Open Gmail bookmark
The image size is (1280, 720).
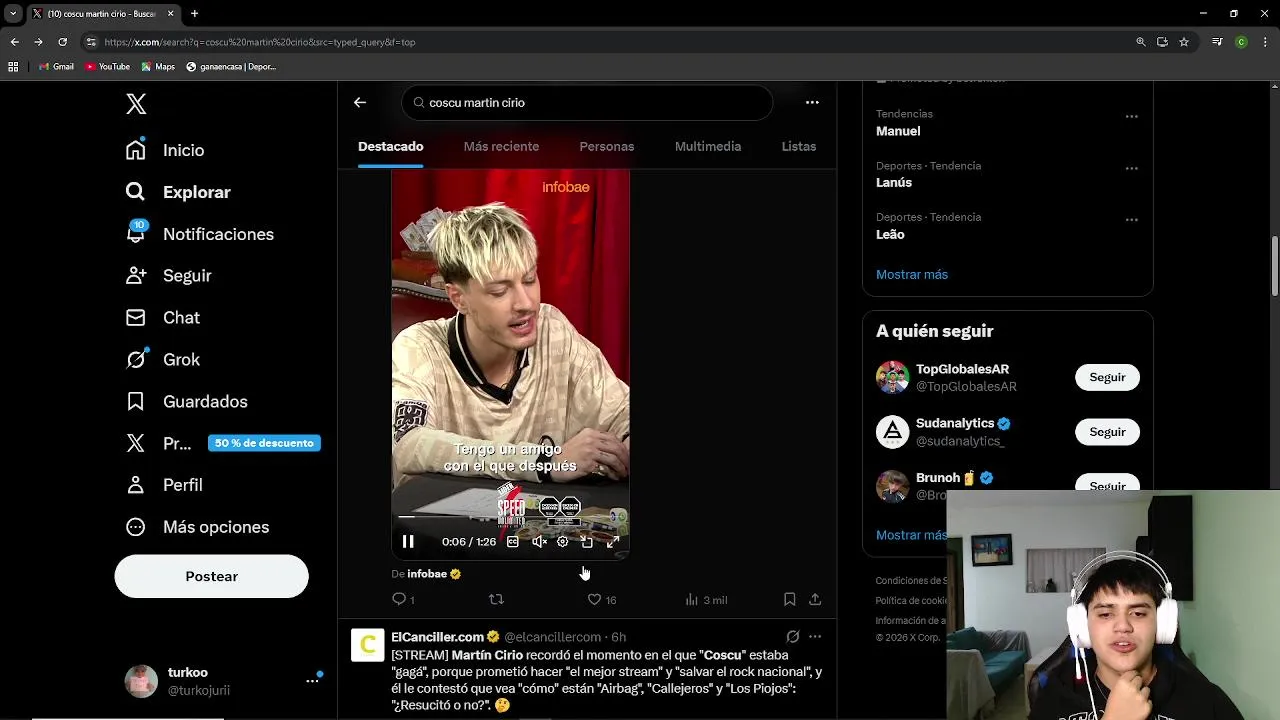click(x=56, y=67)
